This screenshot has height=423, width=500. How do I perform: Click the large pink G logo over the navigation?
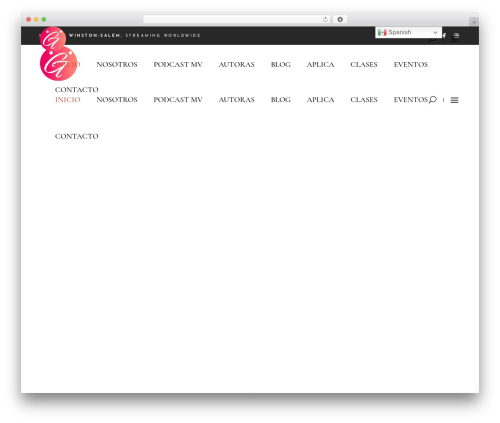pyautogui.click(x=58, y=63)
